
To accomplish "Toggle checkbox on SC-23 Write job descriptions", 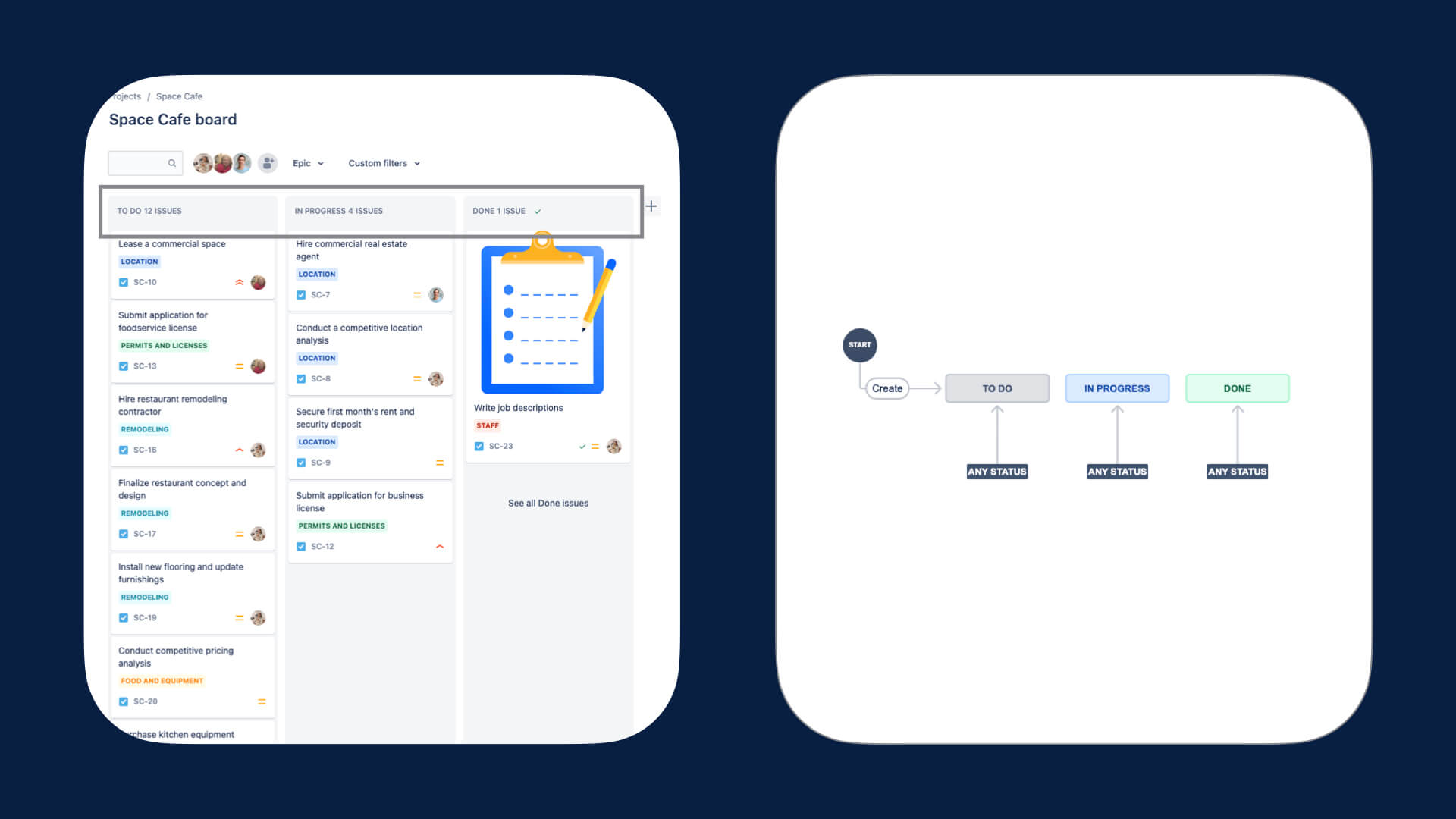I will point(480,446).
